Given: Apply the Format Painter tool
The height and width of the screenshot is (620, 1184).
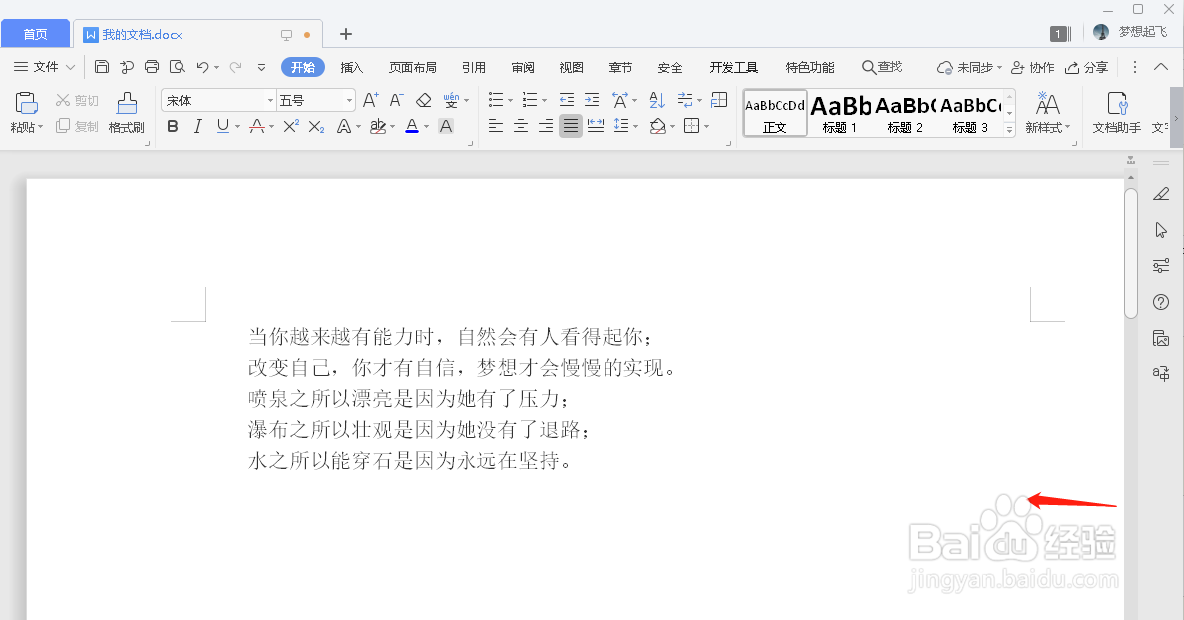Looking at the screenshot, I should pyautogui.click(x=125, y=113).
